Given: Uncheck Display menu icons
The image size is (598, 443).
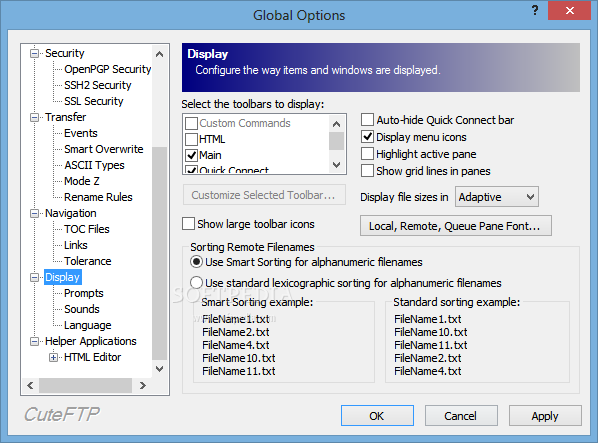Looking at the screenshot, I should coord(367,137).
